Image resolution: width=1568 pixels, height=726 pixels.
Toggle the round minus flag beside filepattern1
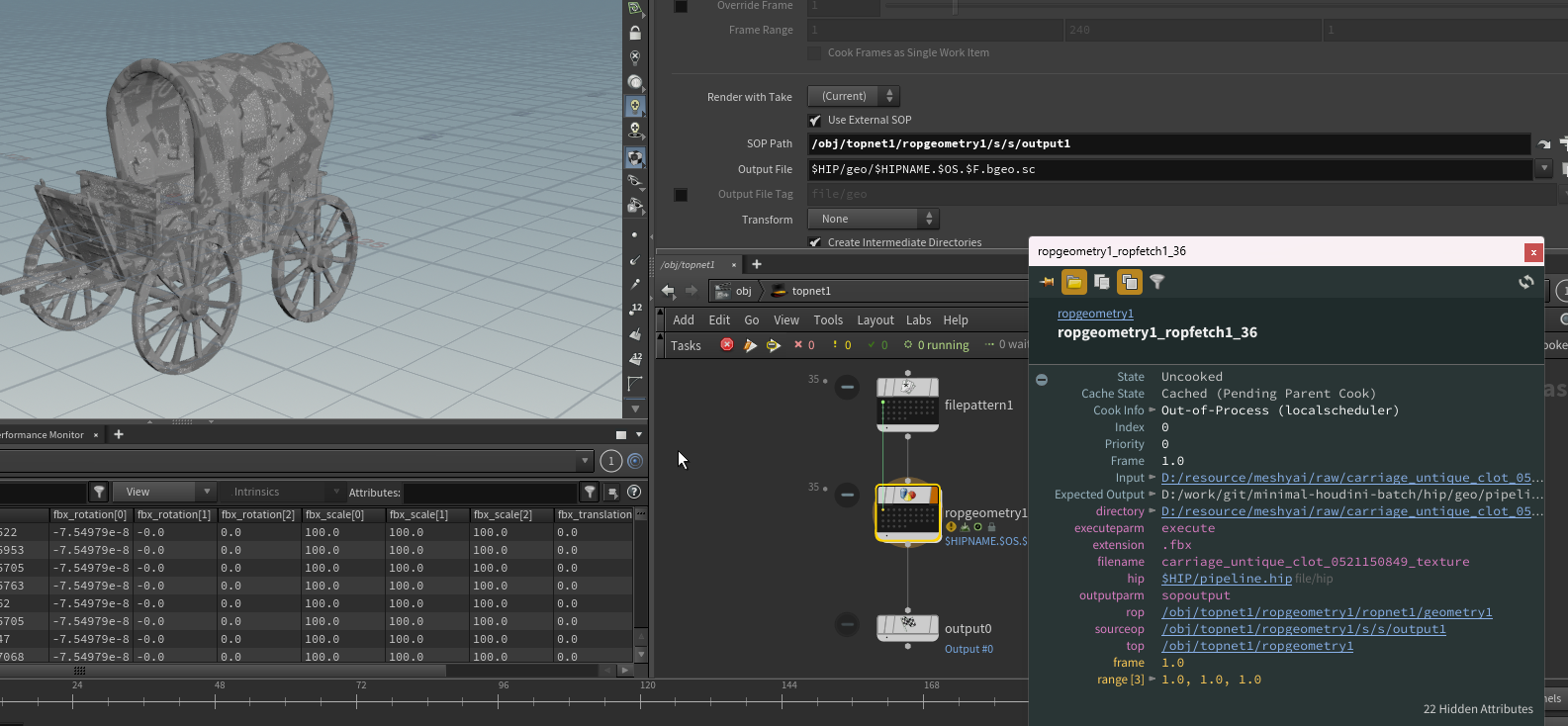tap(847, 388)
